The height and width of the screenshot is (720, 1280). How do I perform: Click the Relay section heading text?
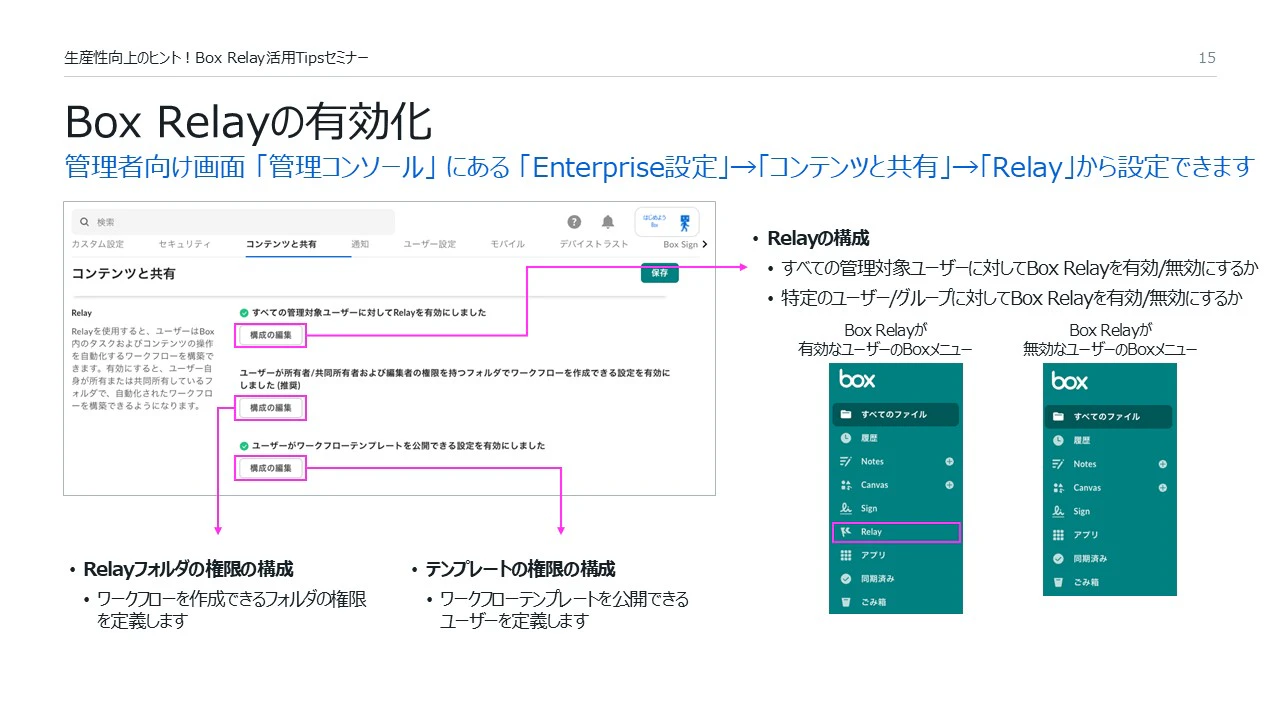[x=82, y=313]
